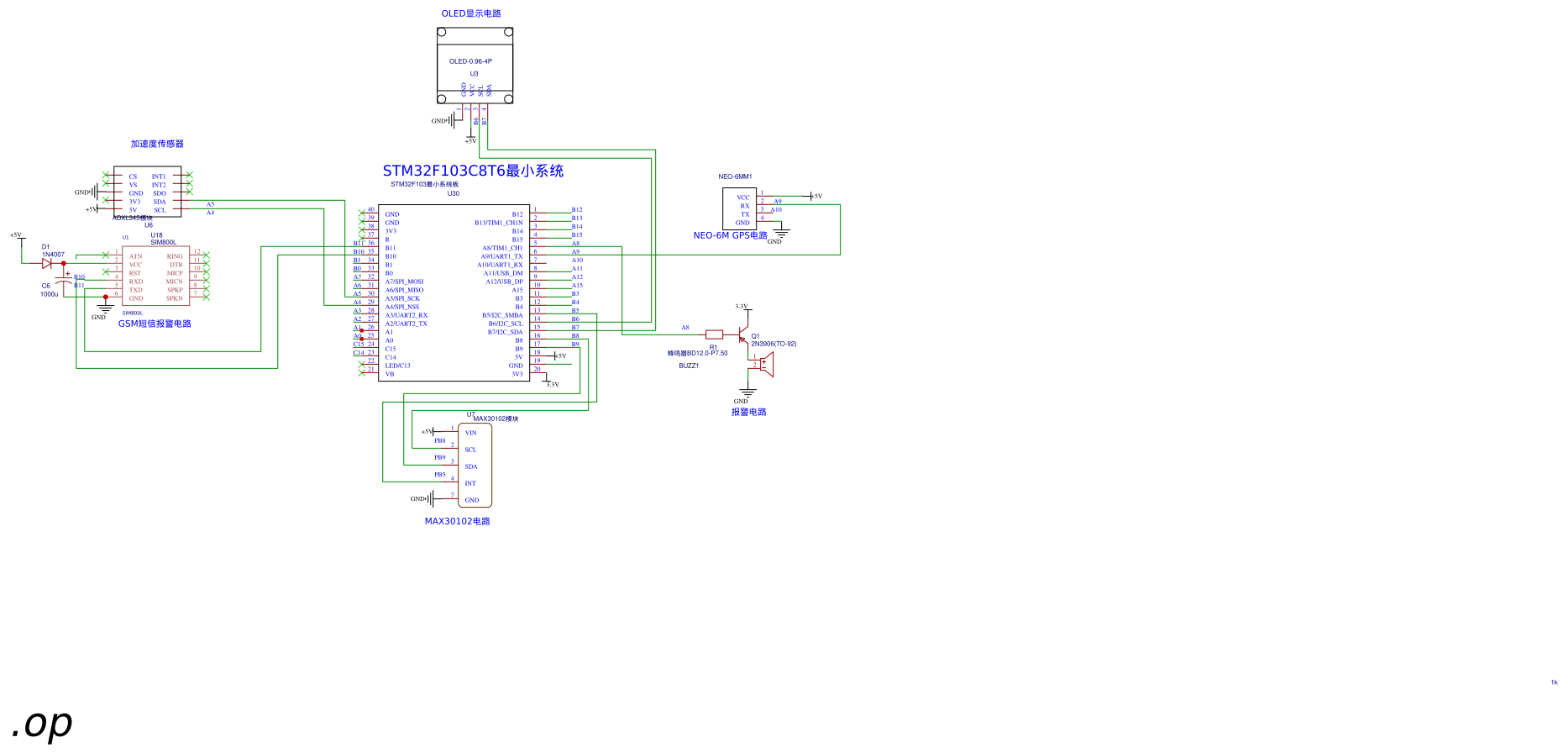The width and height of the screenshot is (1568, 753).
Task: Select the D1 1N4007 diode symbol
Action: point(47,263)
